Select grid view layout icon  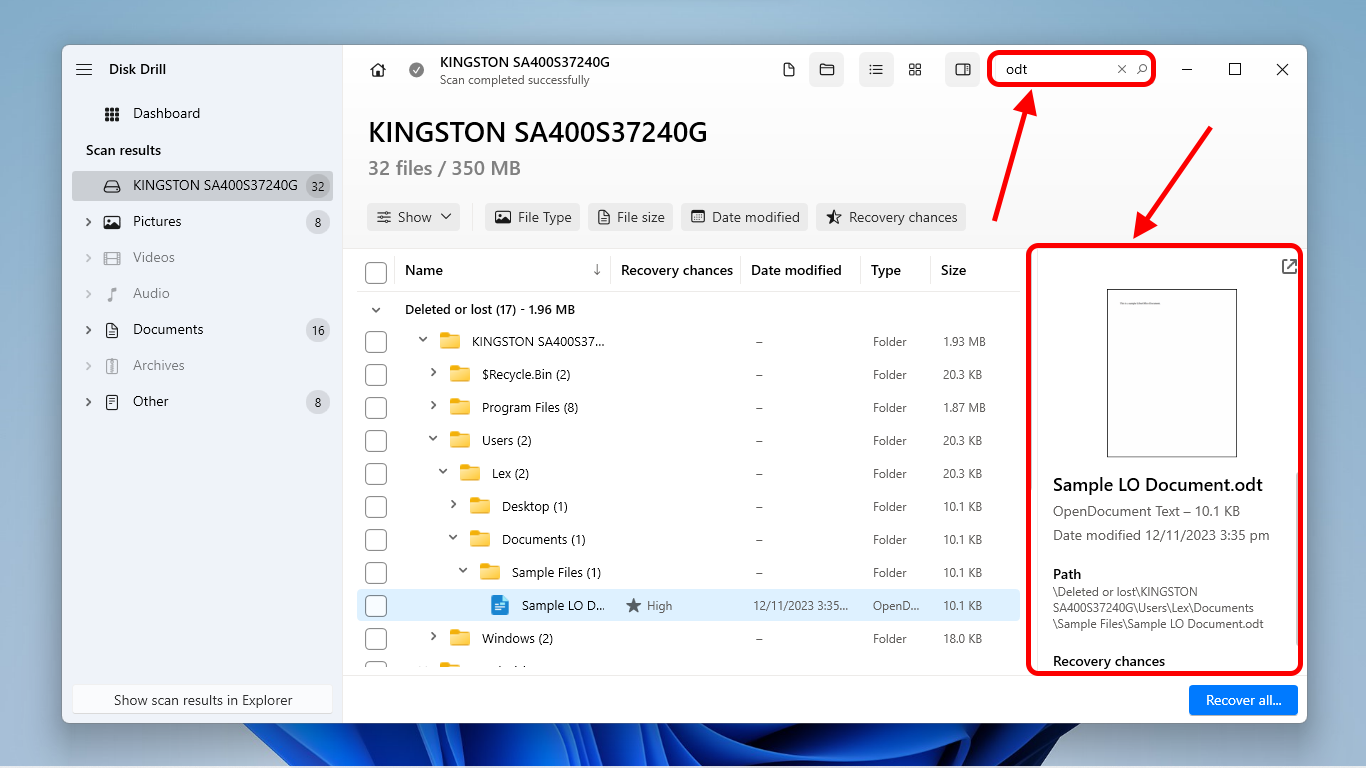click(915, 70)
